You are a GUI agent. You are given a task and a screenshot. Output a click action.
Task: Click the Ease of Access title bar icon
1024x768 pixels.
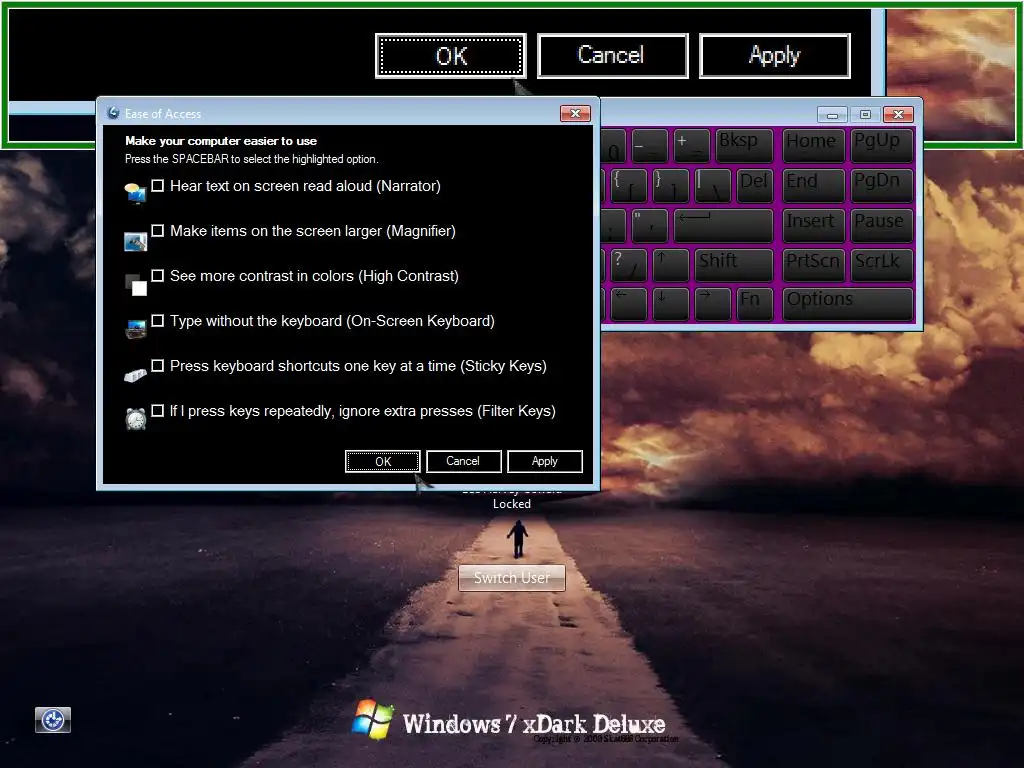[113, 113]
